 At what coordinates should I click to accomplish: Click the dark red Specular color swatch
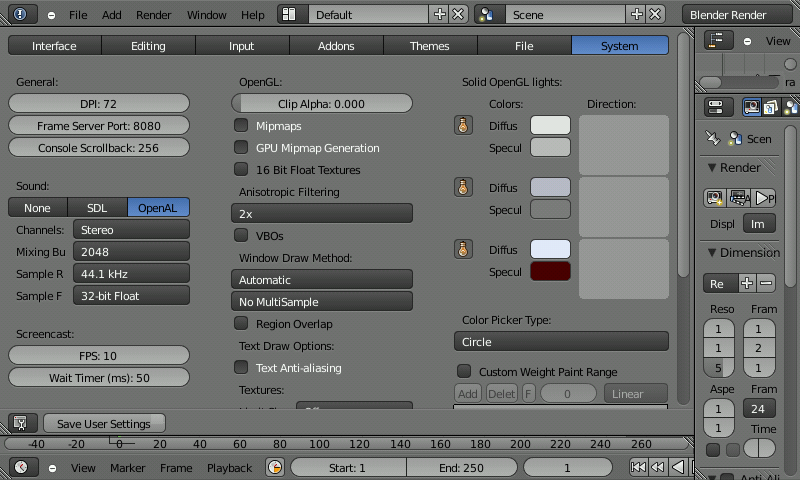pos(550,272)
